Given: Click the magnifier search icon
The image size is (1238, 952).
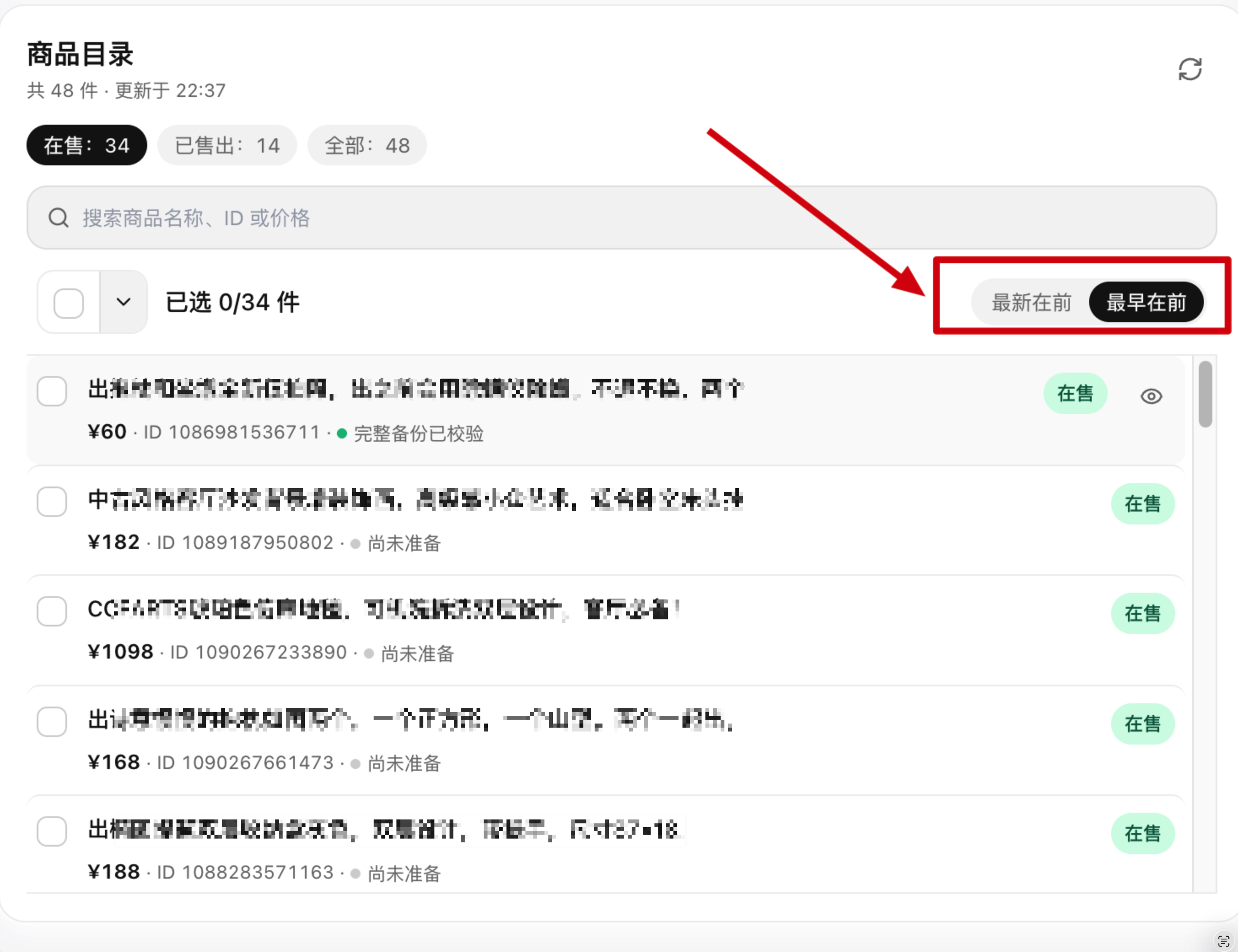Looking at the screenshot, I should [58, 218].
